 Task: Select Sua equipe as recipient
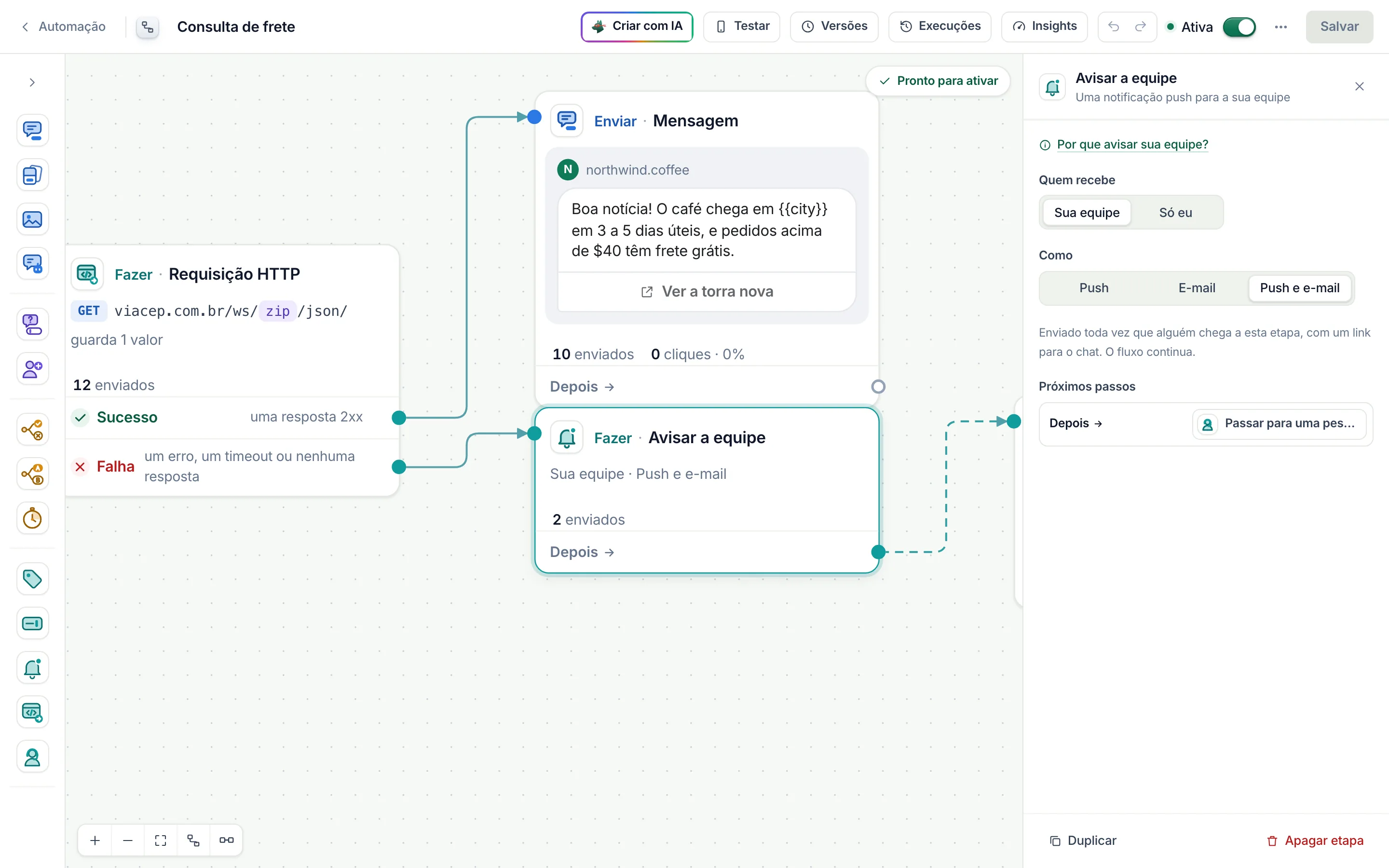click(x=1087, y=212)
